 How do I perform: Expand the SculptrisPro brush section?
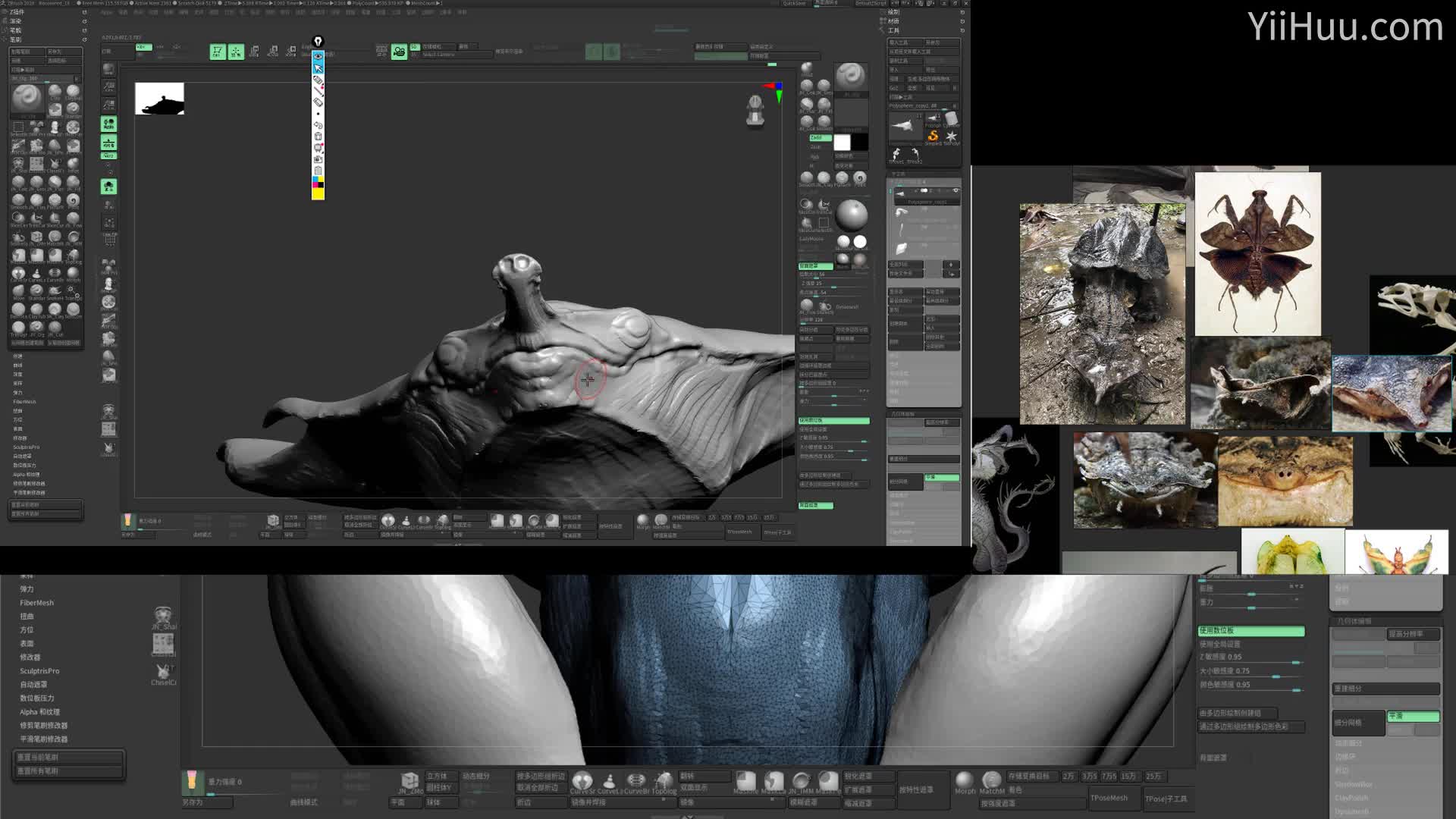[39, 671]
